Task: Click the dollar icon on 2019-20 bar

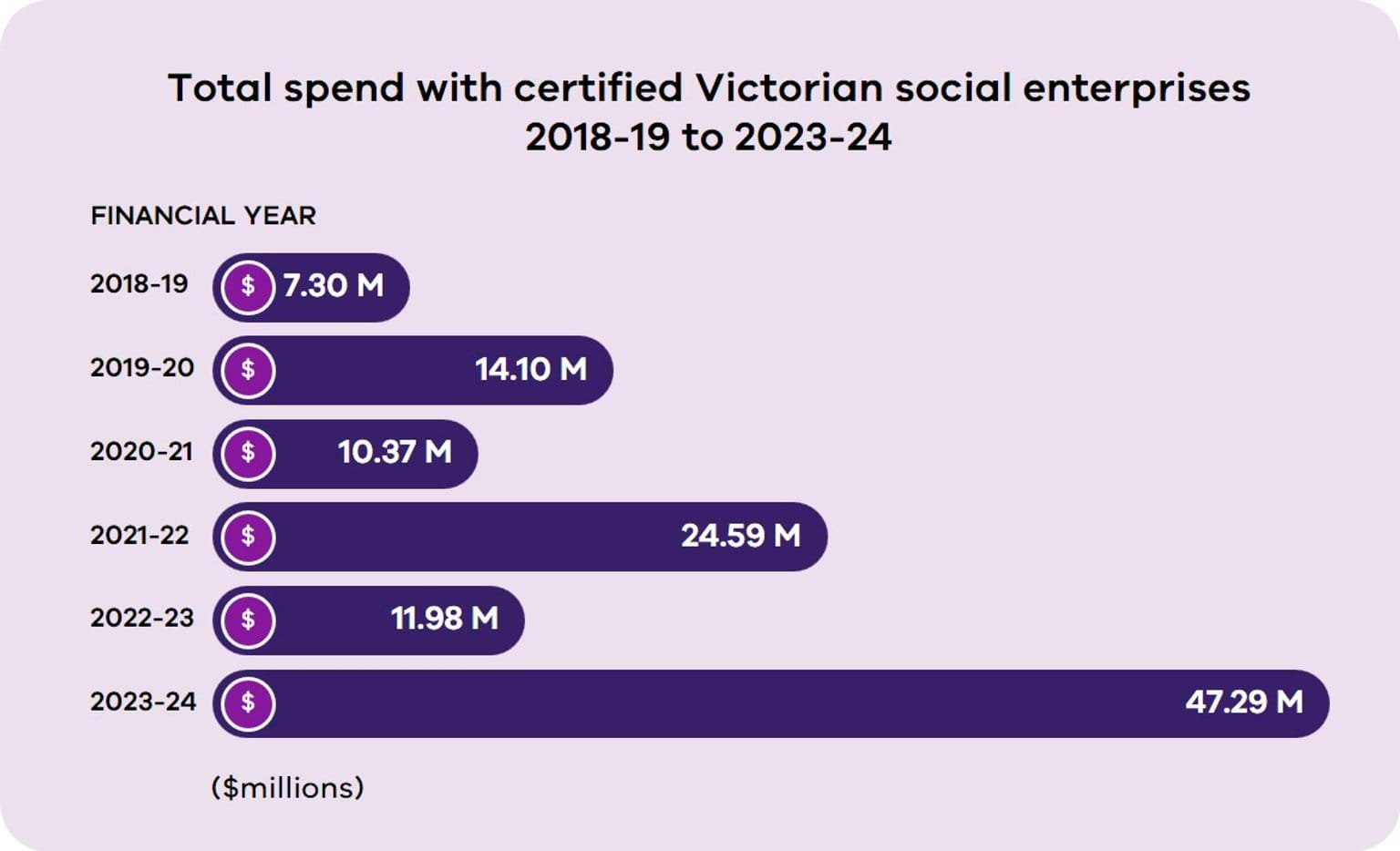Action: 248,371
